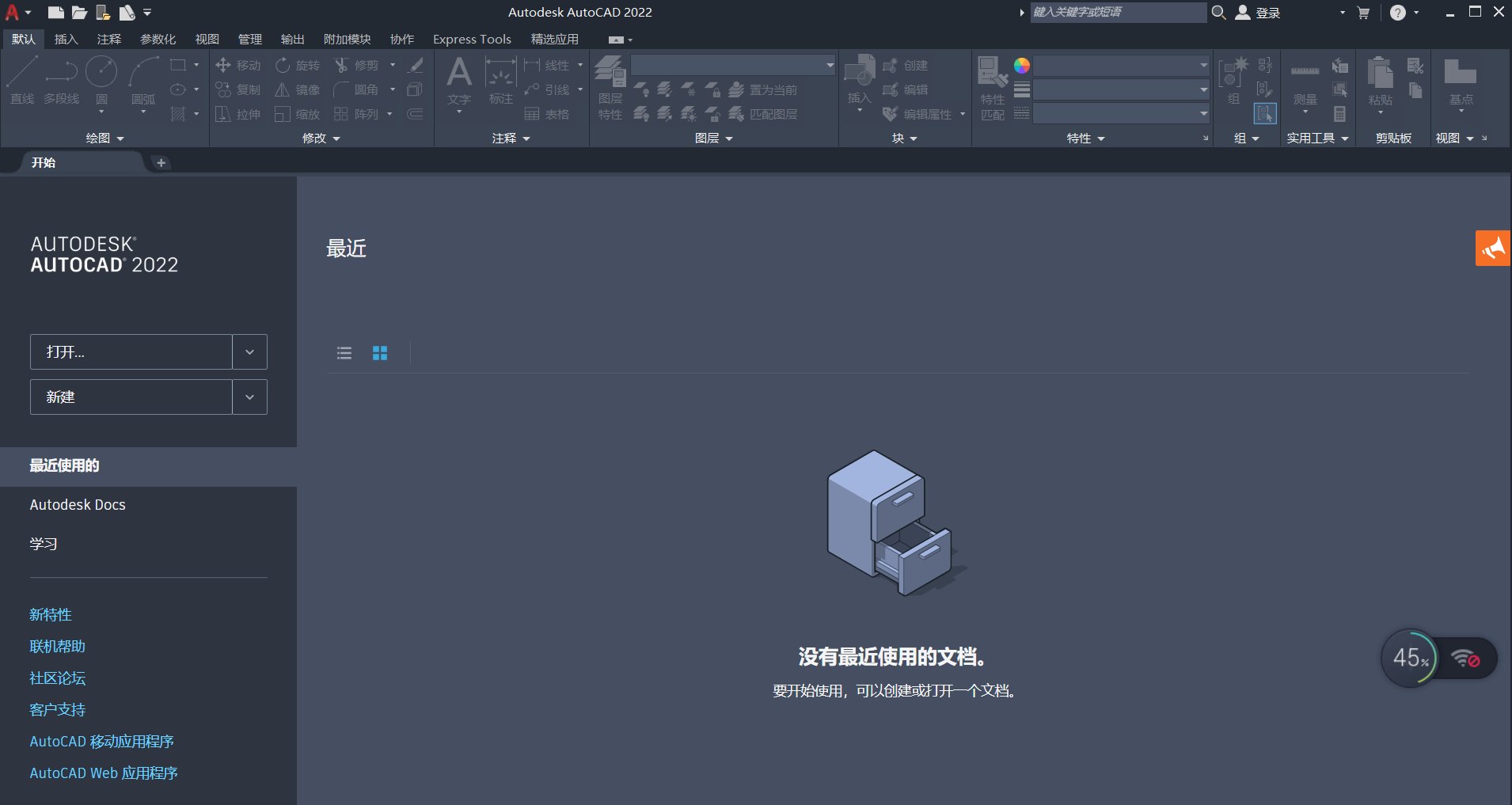Click the Fillet (圆角) tool

(357, 89)
